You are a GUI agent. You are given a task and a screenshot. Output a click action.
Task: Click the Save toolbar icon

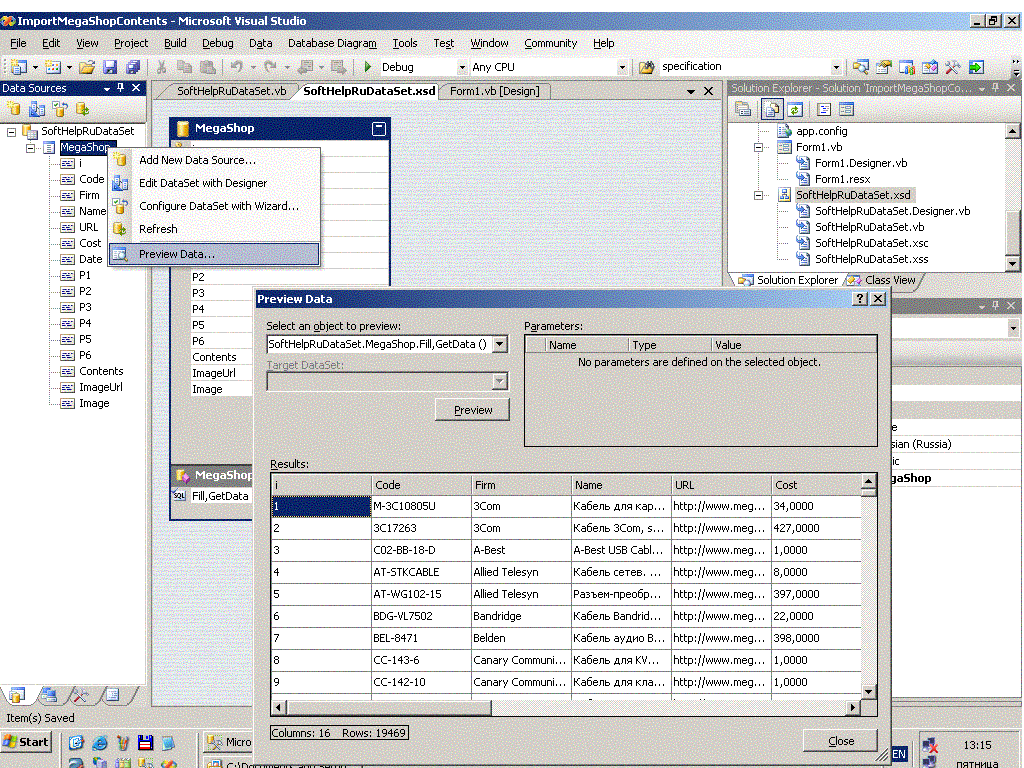(110, 67)
